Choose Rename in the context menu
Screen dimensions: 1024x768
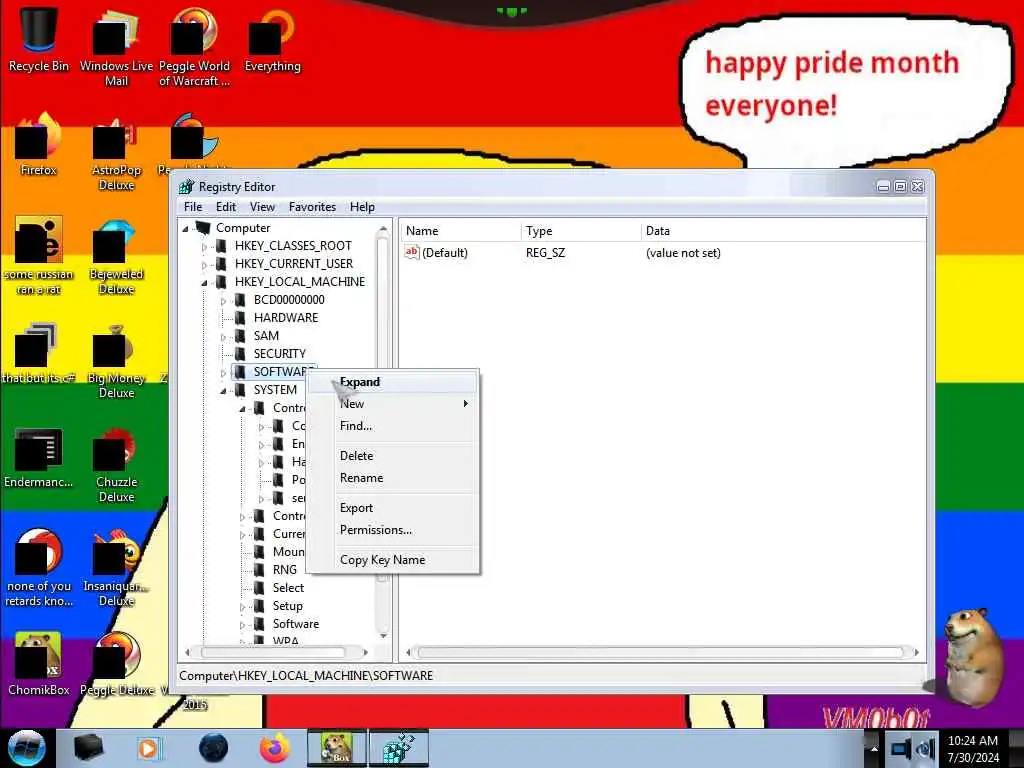[393, 478]
